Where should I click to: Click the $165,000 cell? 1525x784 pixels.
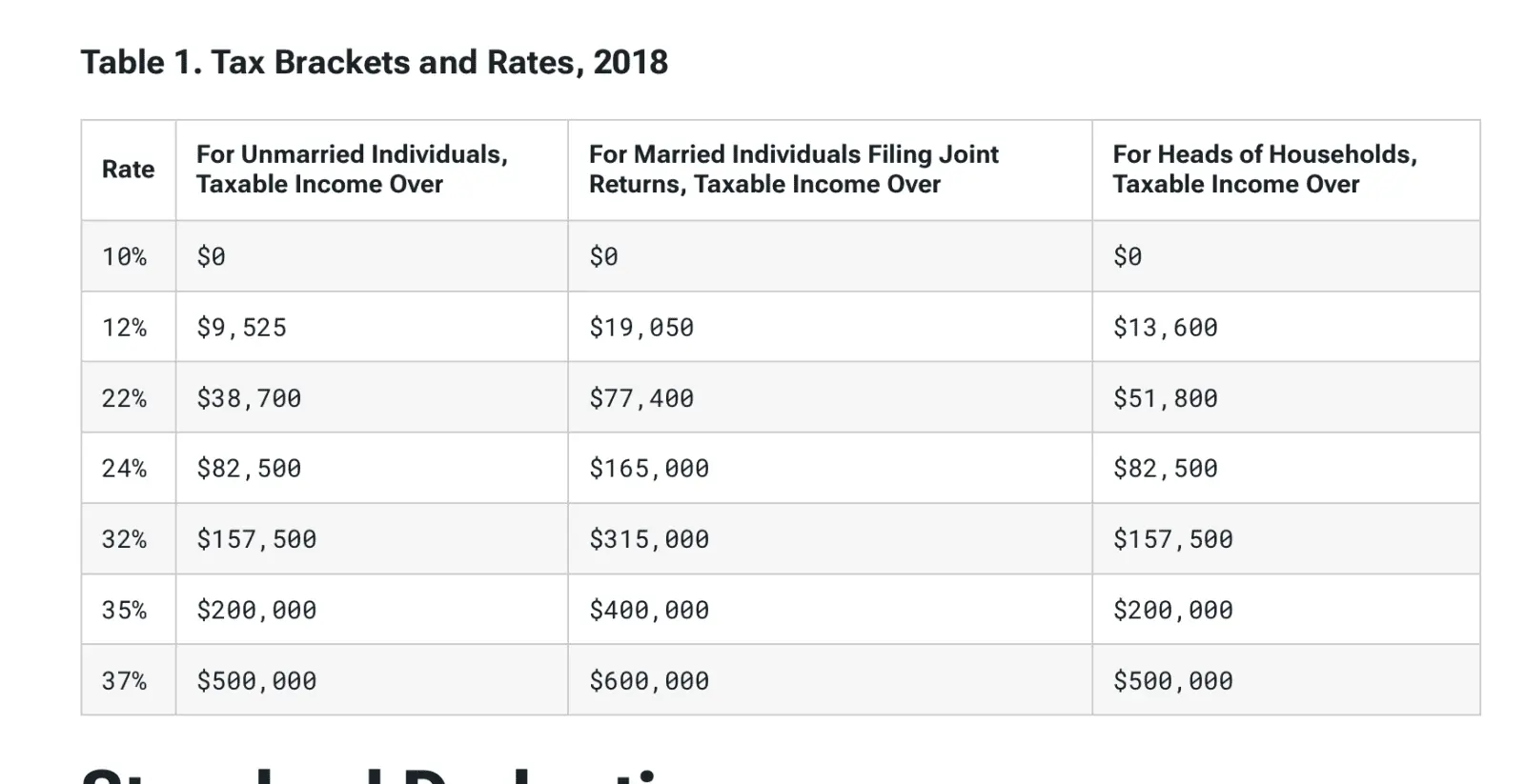pos(649,469)
